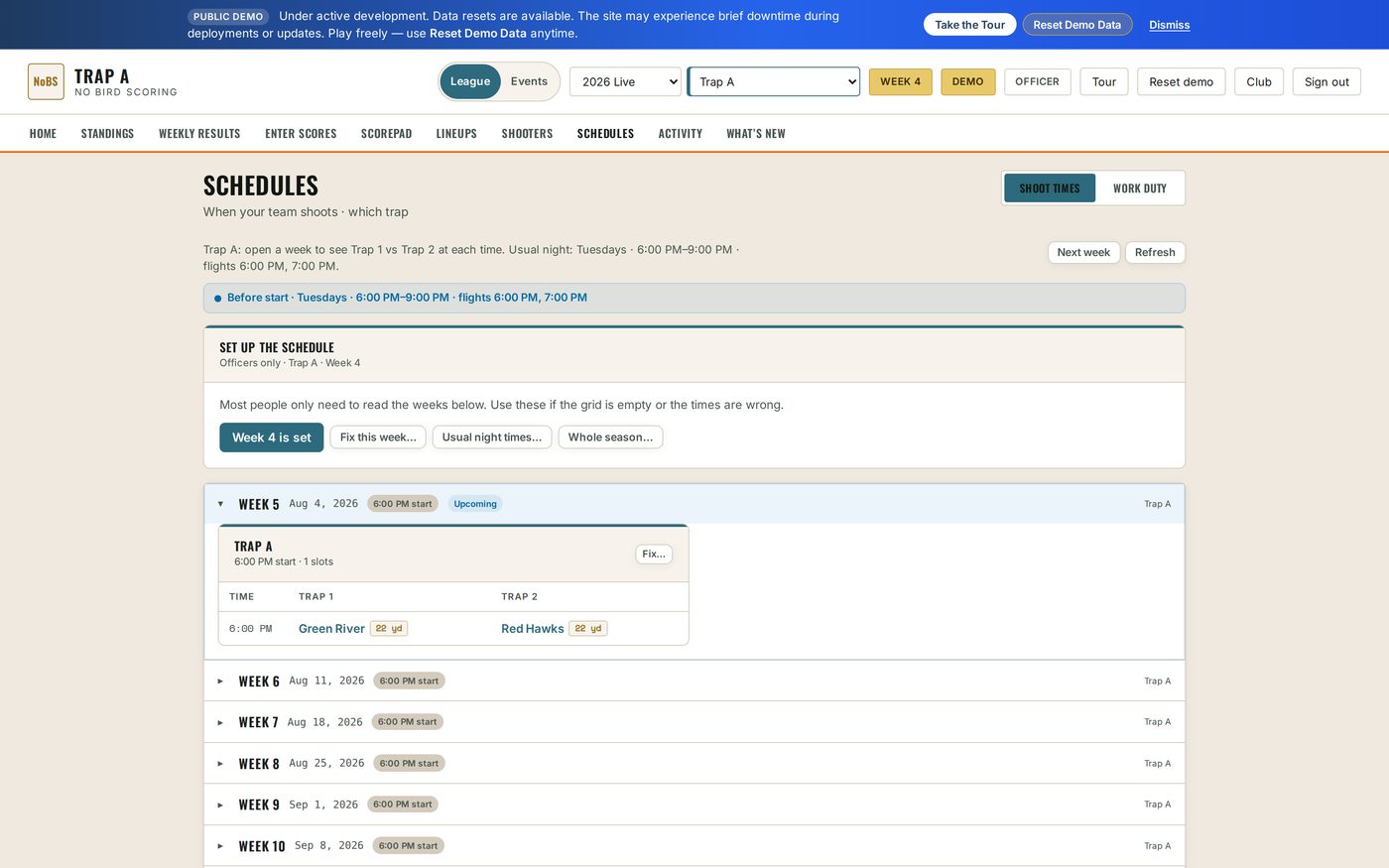
Task: Open the Club page button
Action: coord(1259,81)
